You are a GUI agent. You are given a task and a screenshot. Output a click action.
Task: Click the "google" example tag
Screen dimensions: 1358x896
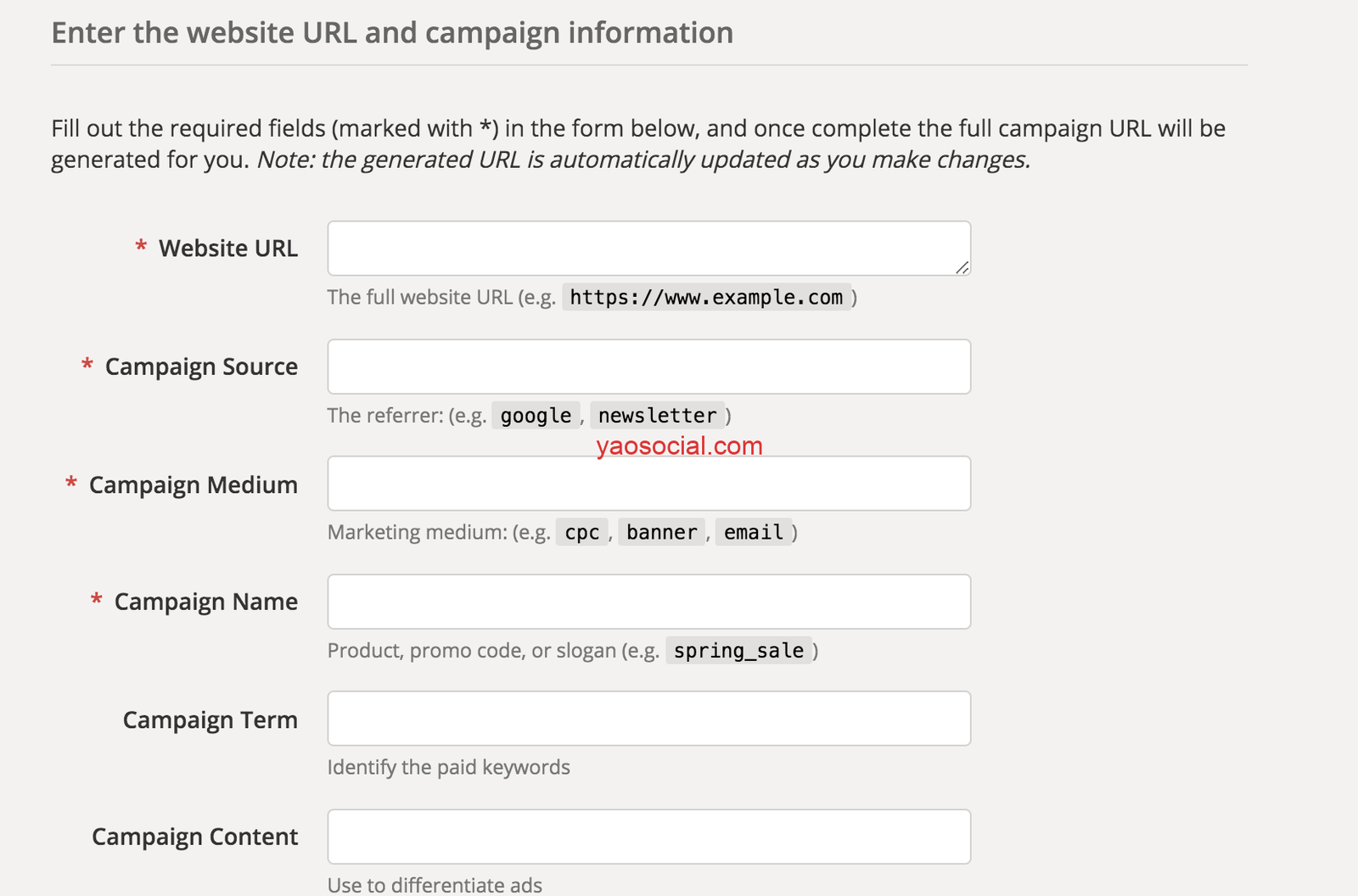pyautogui.click(x=536, y=416)
